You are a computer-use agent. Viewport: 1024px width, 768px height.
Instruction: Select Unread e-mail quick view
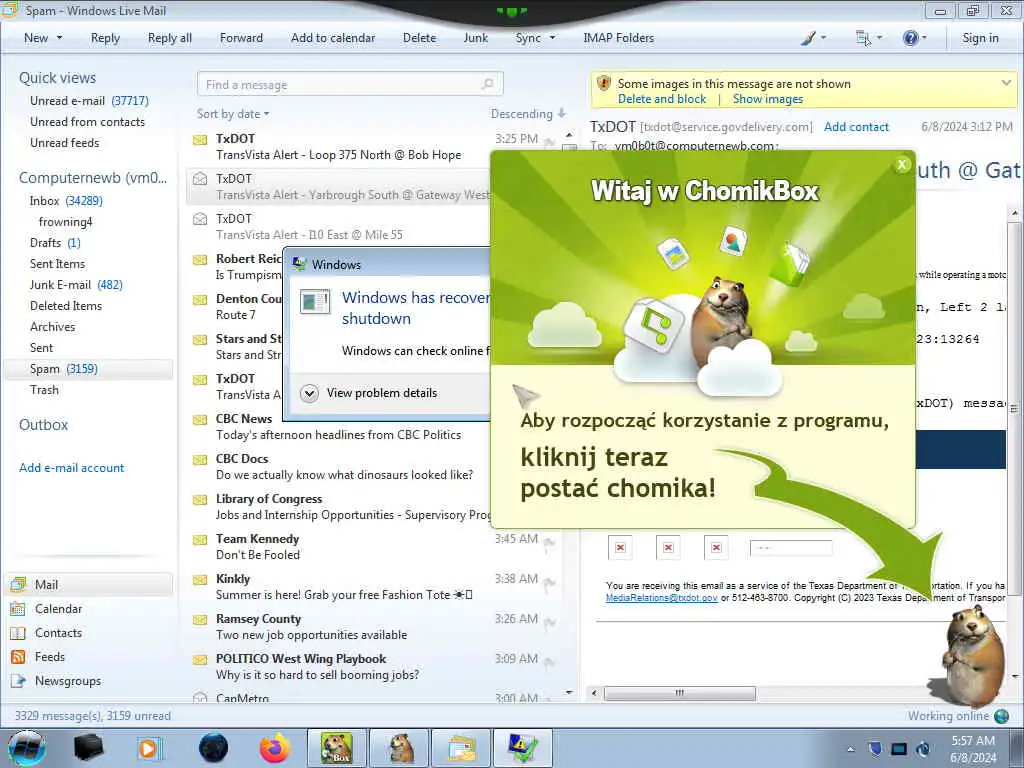tap(89, 101)
